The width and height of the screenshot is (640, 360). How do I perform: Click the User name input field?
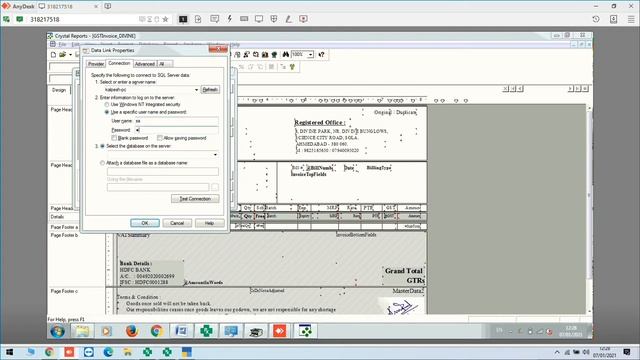pos(176,121)
